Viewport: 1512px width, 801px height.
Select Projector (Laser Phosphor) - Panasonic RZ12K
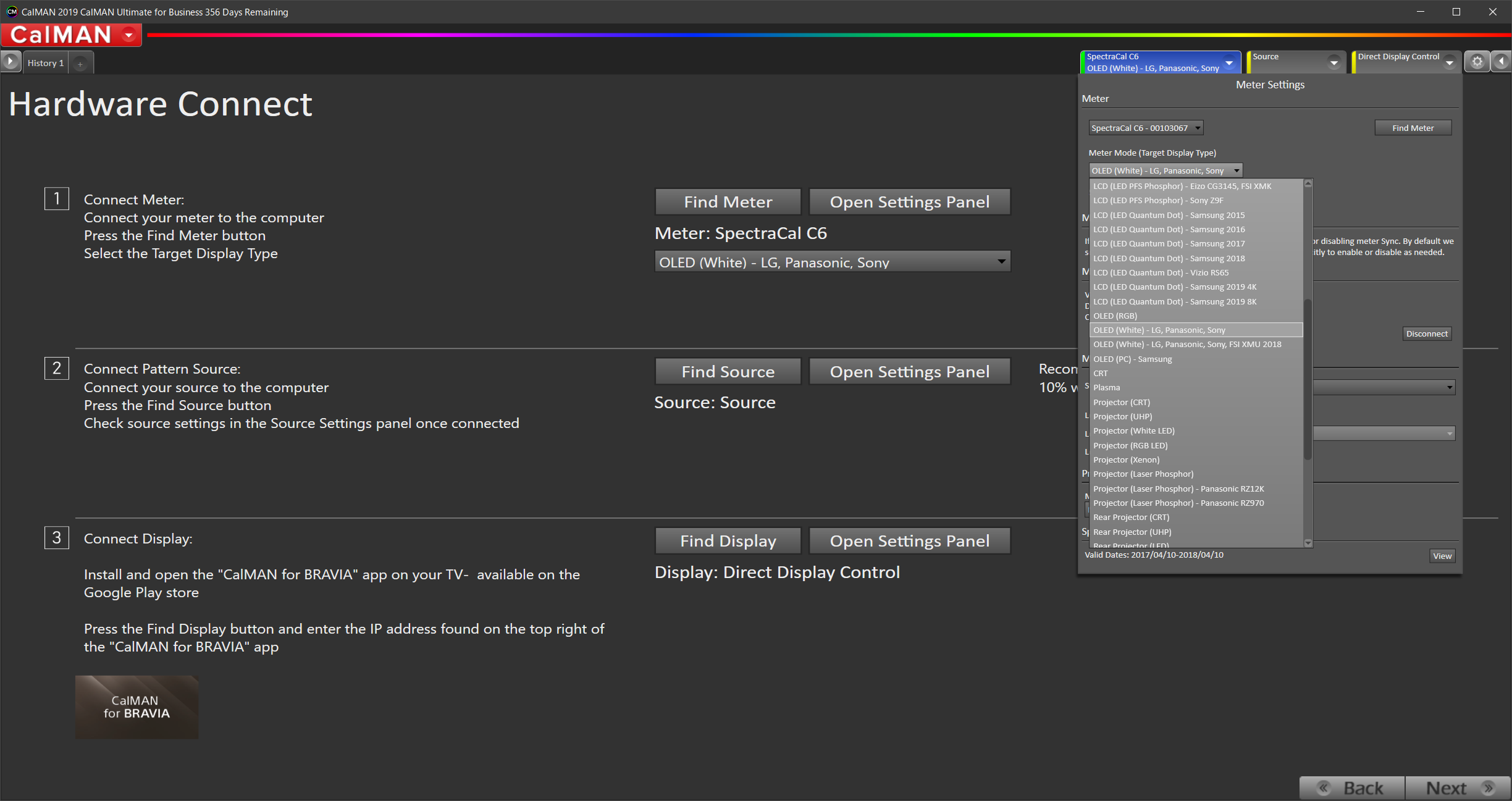[1196, 489]
